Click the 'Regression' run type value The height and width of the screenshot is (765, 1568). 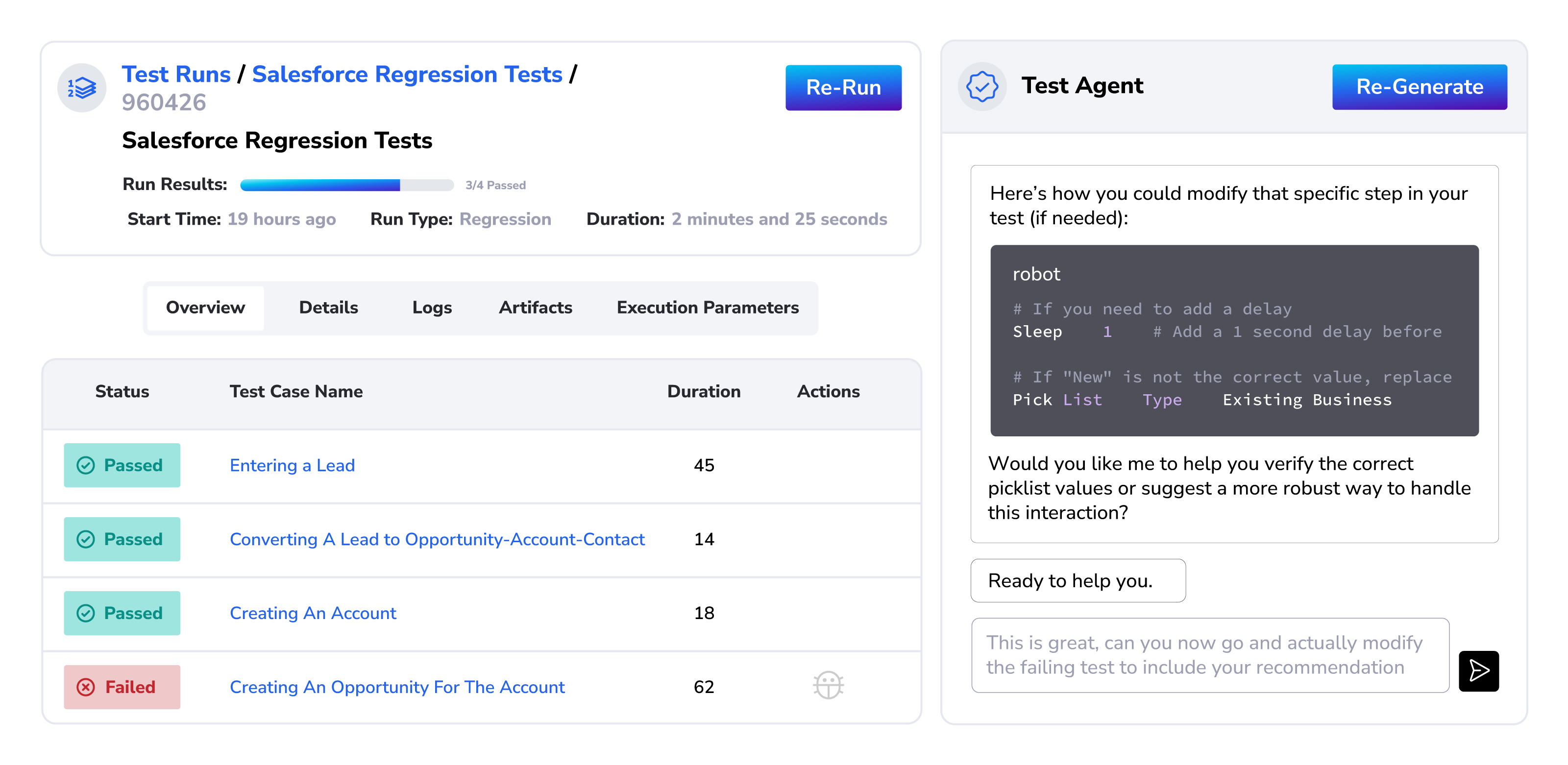point(505,219)
